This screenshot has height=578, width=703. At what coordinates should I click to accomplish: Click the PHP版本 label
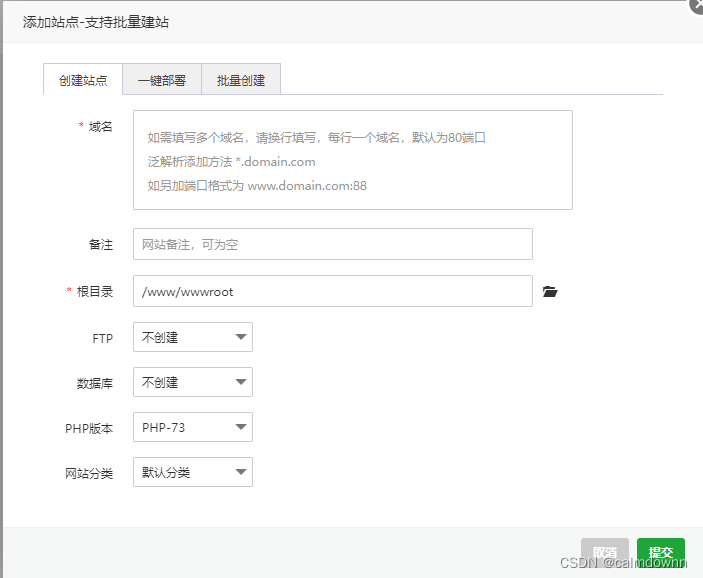click(89, 429)
